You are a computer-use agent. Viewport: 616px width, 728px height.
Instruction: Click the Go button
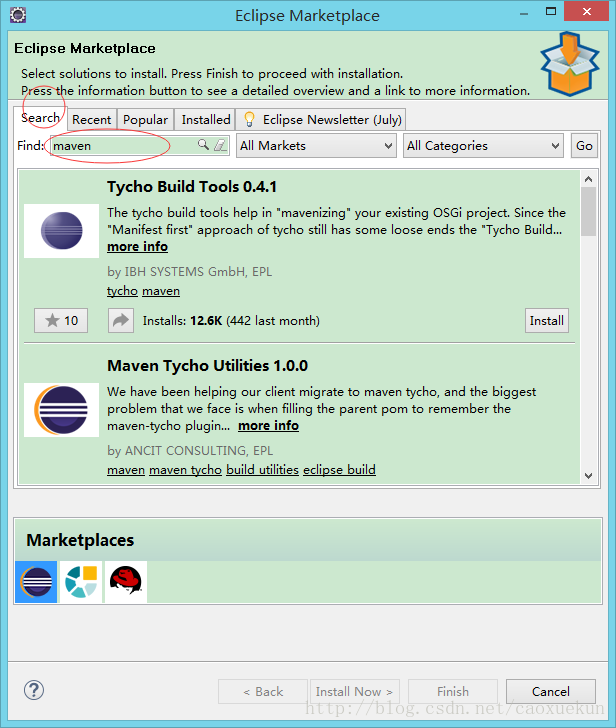(x=584, y=146)
